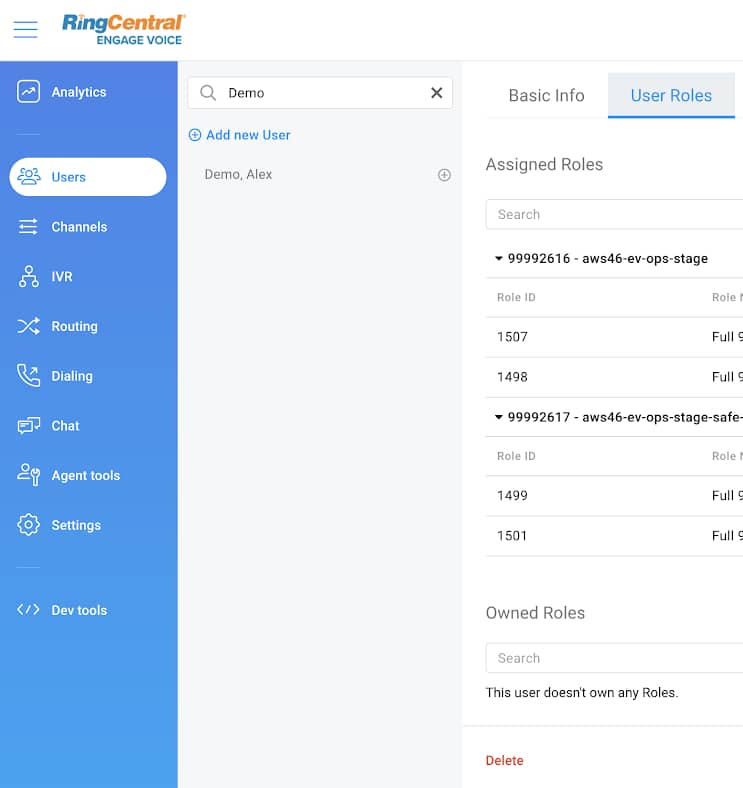Open the Settings menu label
The height and width of the screenshot is (788, 743).
[76, 525]
